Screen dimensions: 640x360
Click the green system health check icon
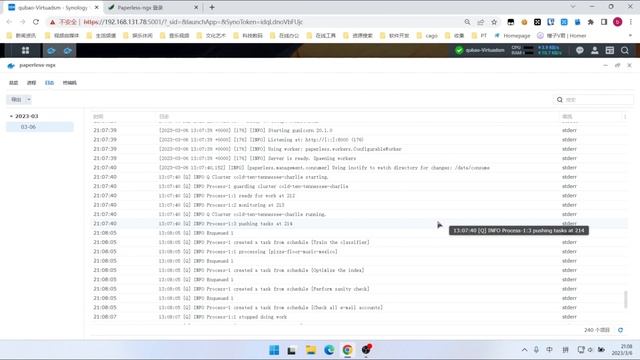pyautogui.click(x=459, y=50)
